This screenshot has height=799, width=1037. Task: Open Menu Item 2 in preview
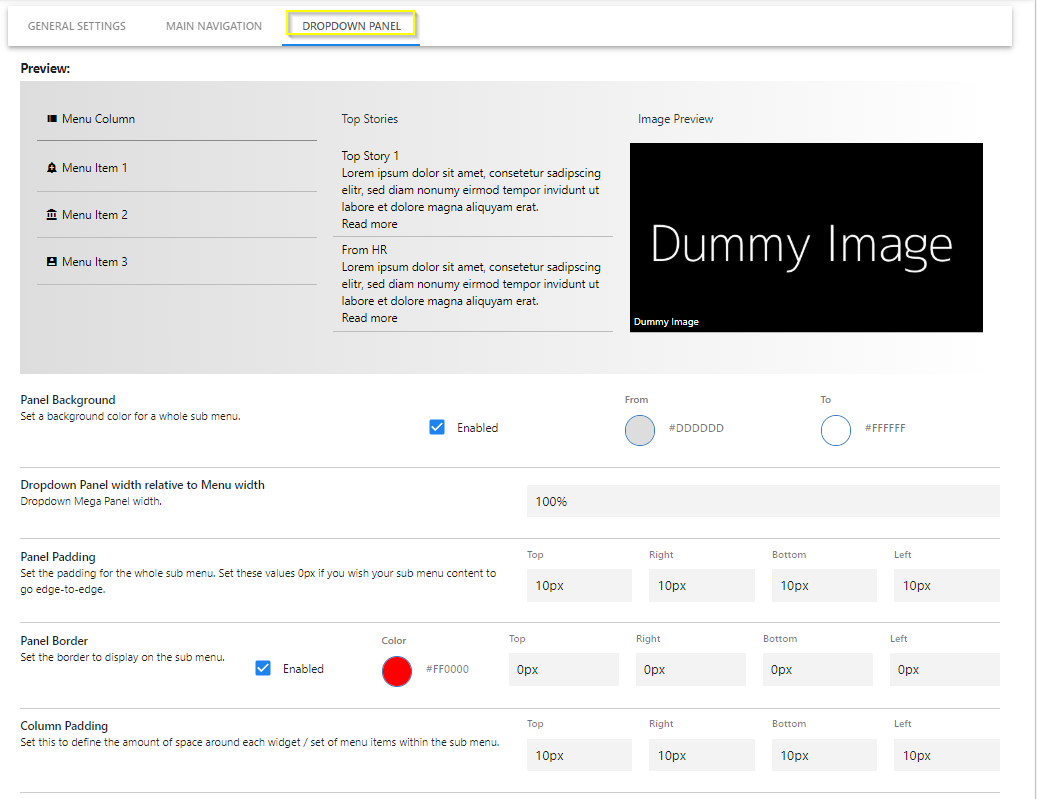pyautogui.click(x=95, y=215)
